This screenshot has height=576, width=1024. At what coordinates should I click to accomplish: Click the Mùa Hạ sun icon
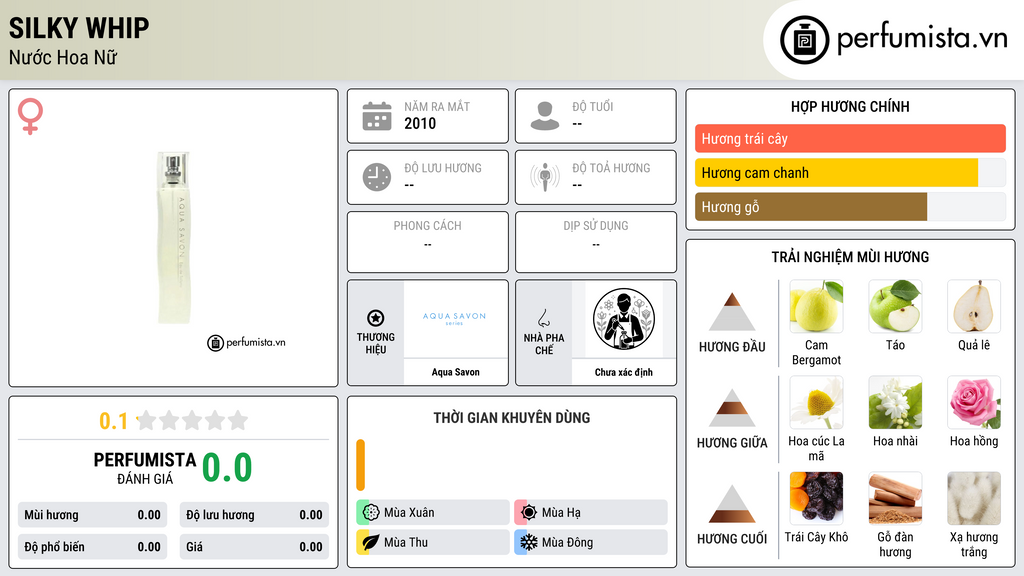pos(529,512)
